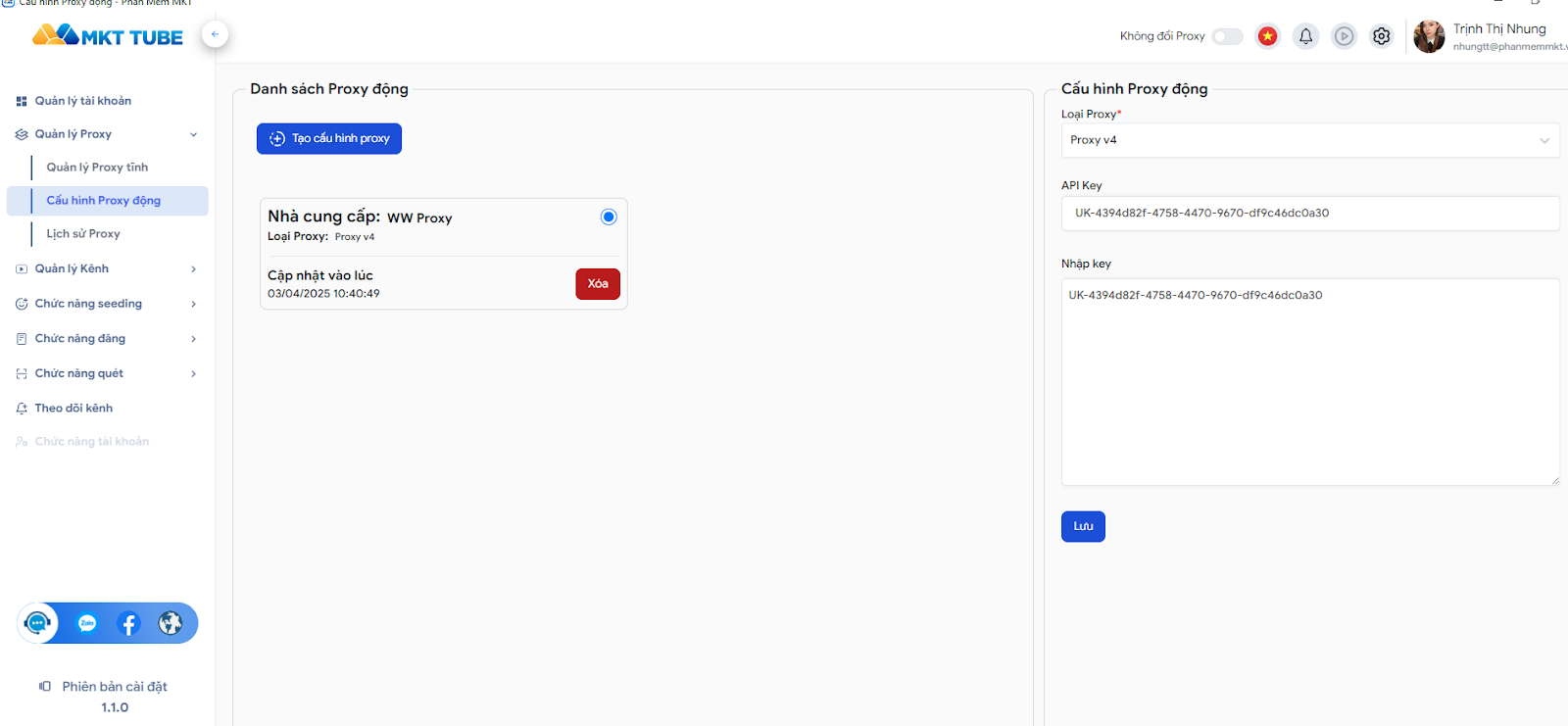Click the Chức năng tài khoản user icon

(22, 442)
